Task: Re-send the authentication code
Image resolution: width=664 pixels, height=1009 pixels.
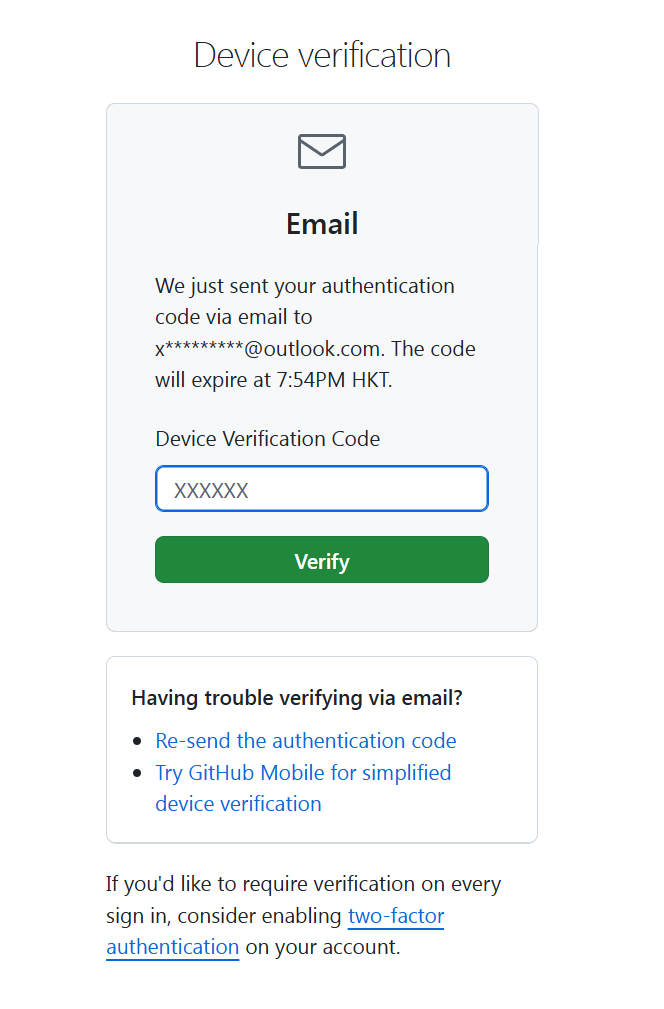Action: (306, 741)
